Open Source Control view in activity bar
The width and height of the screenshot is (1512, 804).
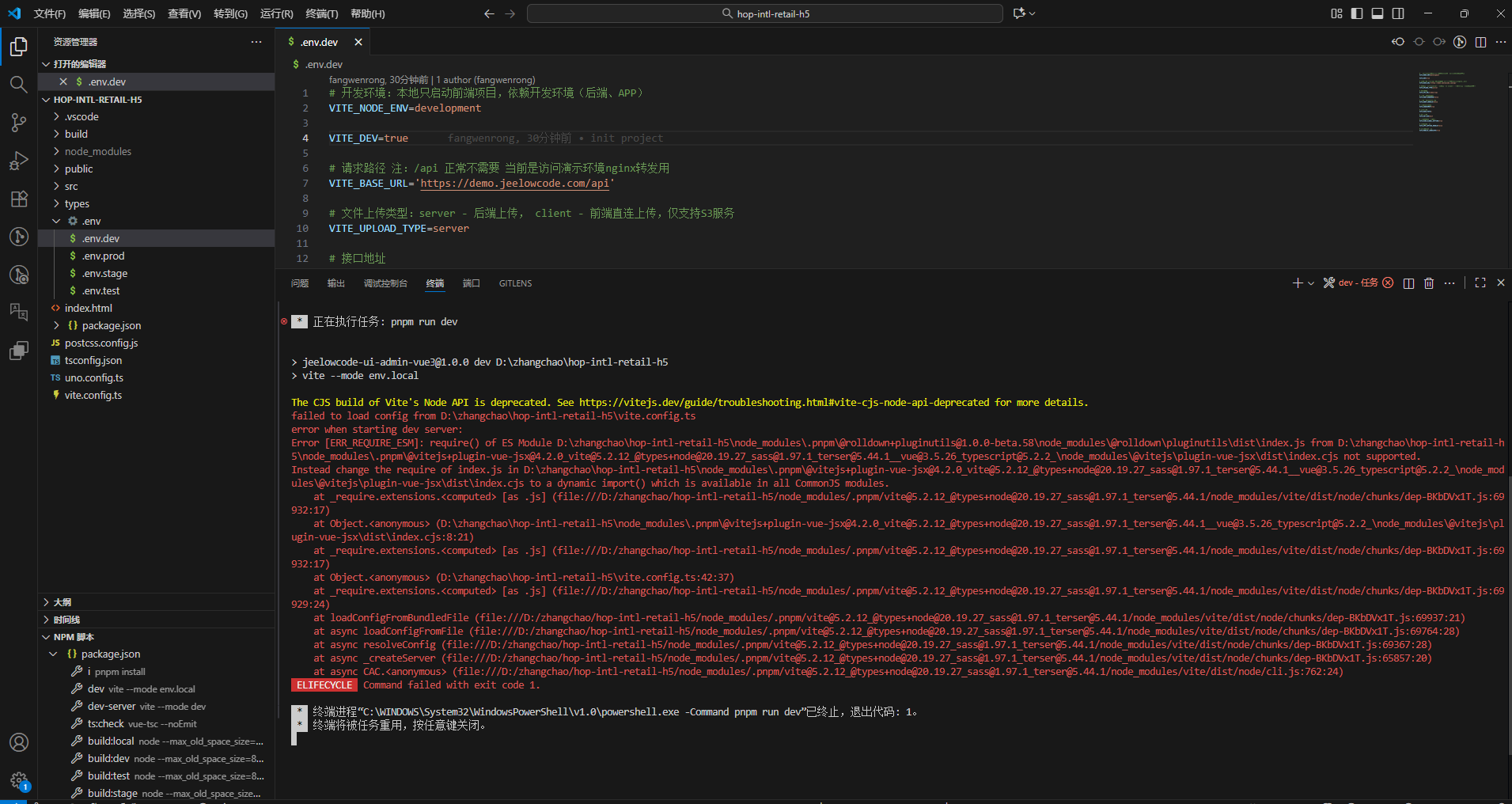(x=18, y=123)
